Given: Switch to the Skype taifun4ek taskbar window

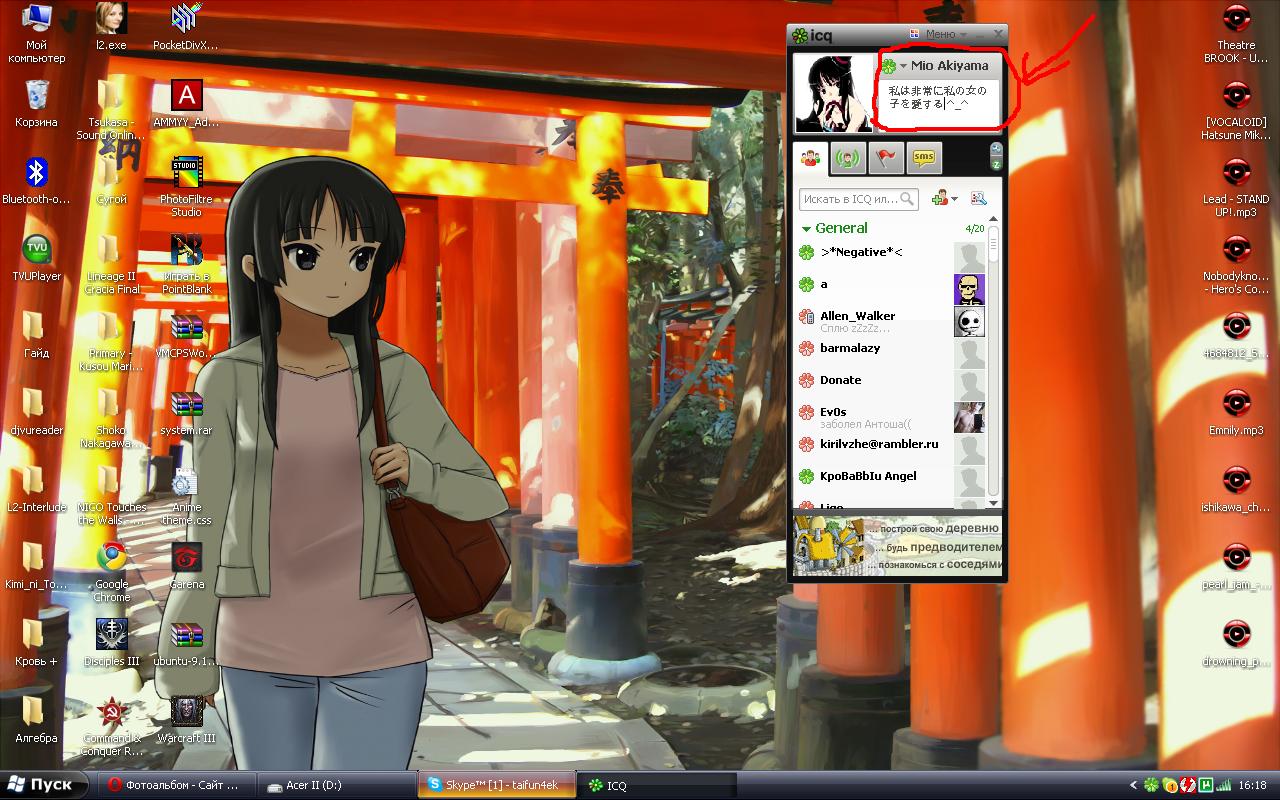Looking at the screenshot, I should [x=497, y=785].
